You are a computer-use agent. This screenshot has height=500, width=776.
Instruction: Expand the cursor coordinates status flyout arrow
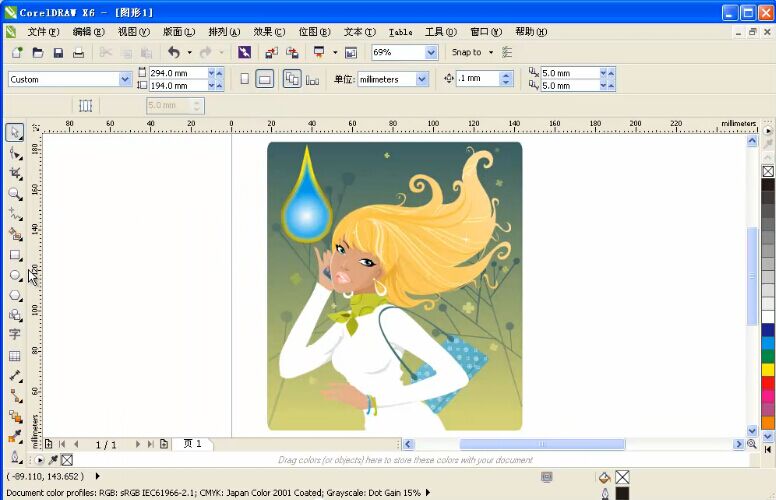pyautogui.click(x=97, y=476)
